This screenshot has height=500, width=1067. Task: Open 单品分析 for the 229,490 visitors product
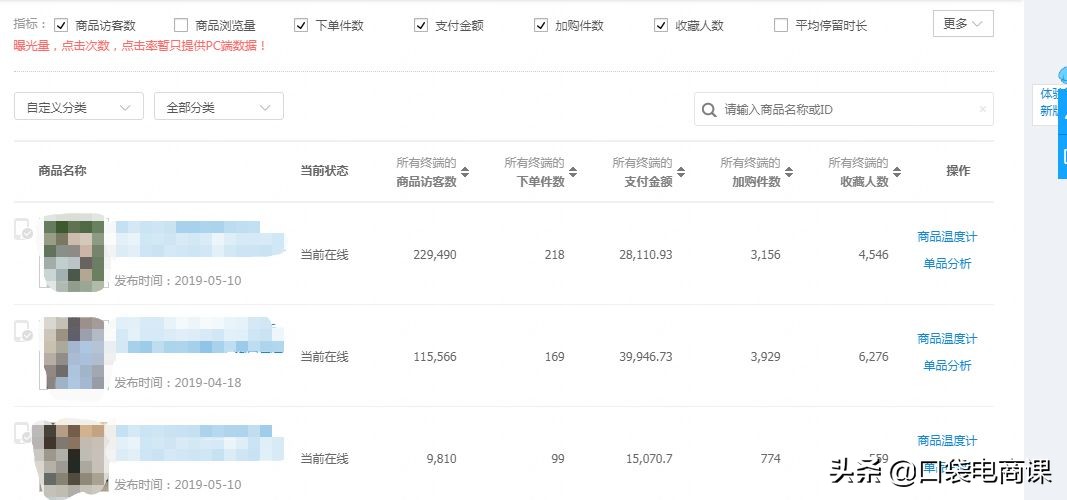coord(947,264)
